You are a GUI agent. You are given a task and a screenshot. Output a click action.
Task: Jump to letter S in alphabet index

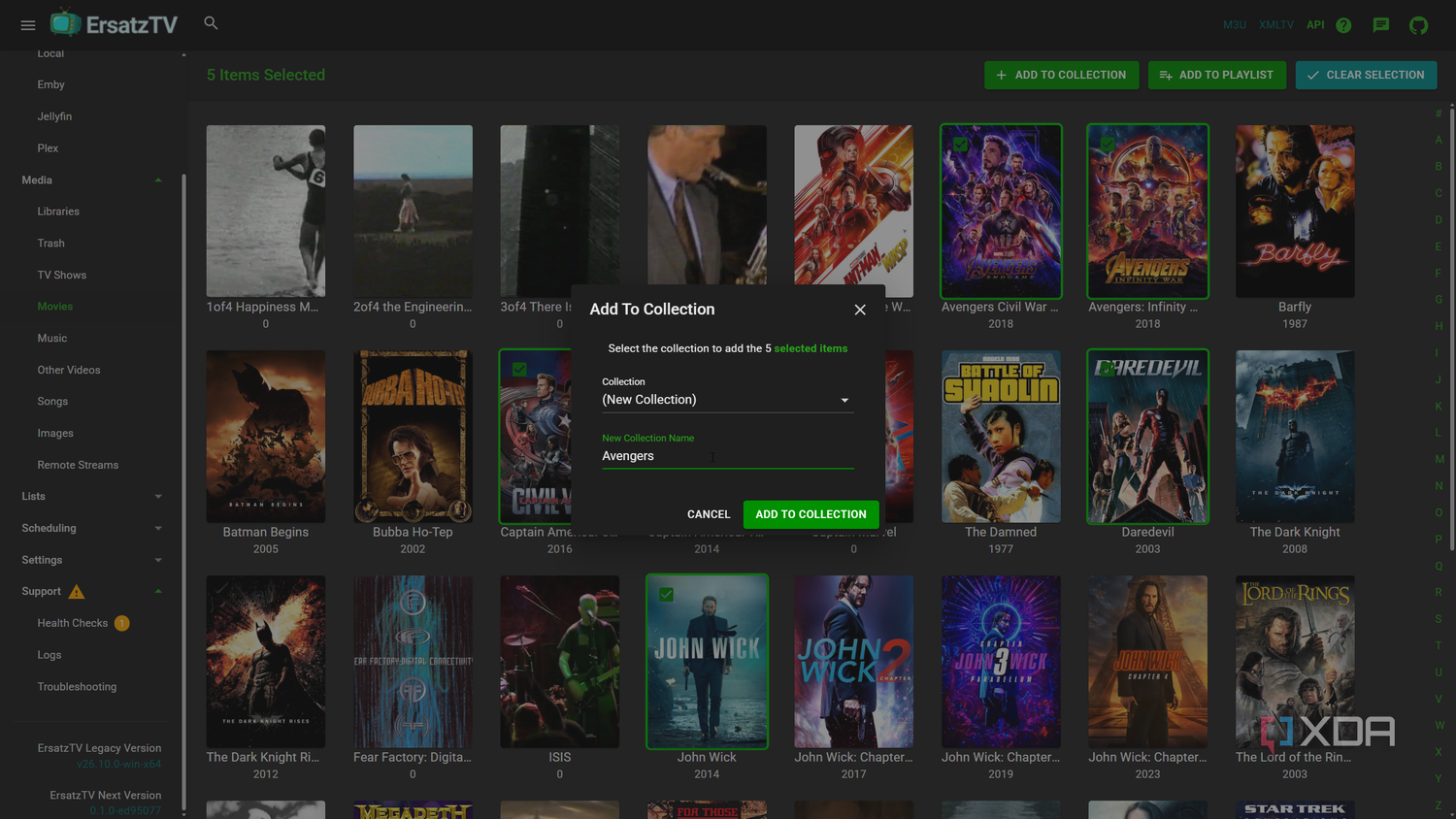[1439, 619]
